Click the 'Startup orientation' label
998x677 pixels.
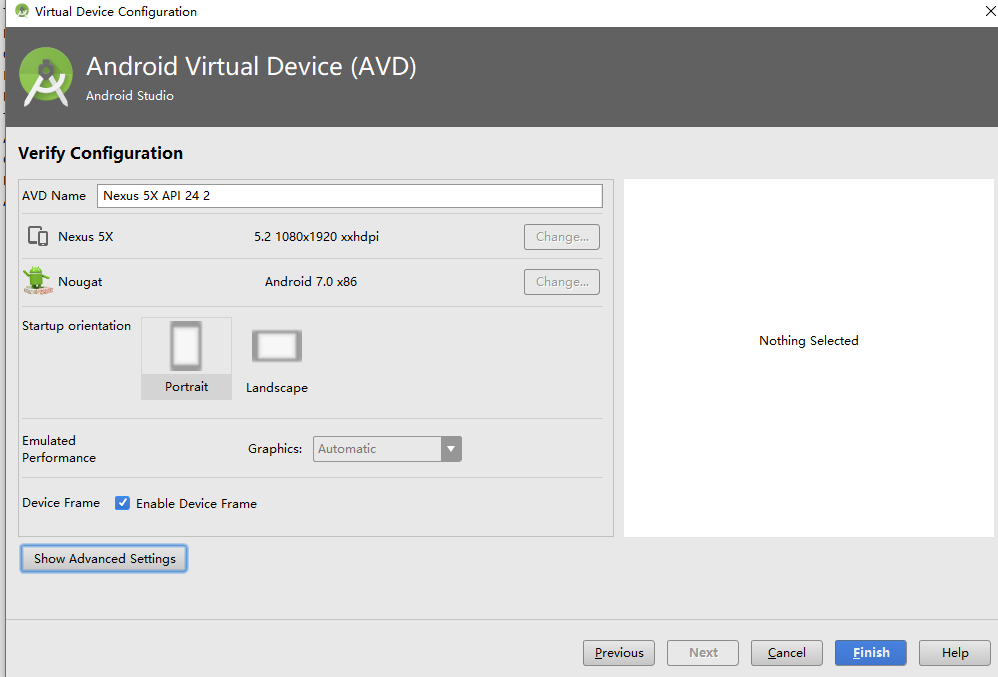pos(76,326)
